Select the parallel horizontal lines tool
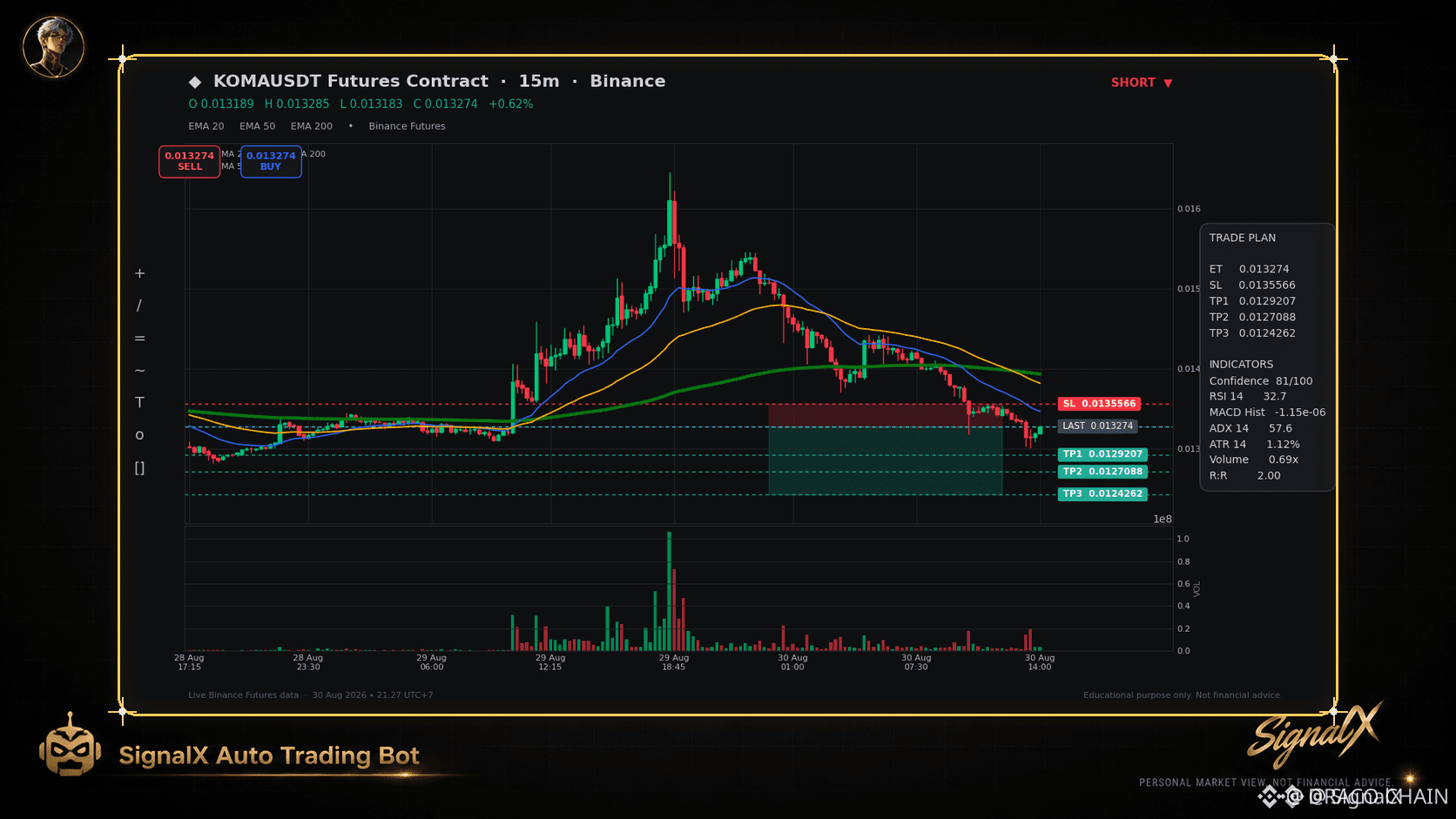1456x819 pixels. 139,339
